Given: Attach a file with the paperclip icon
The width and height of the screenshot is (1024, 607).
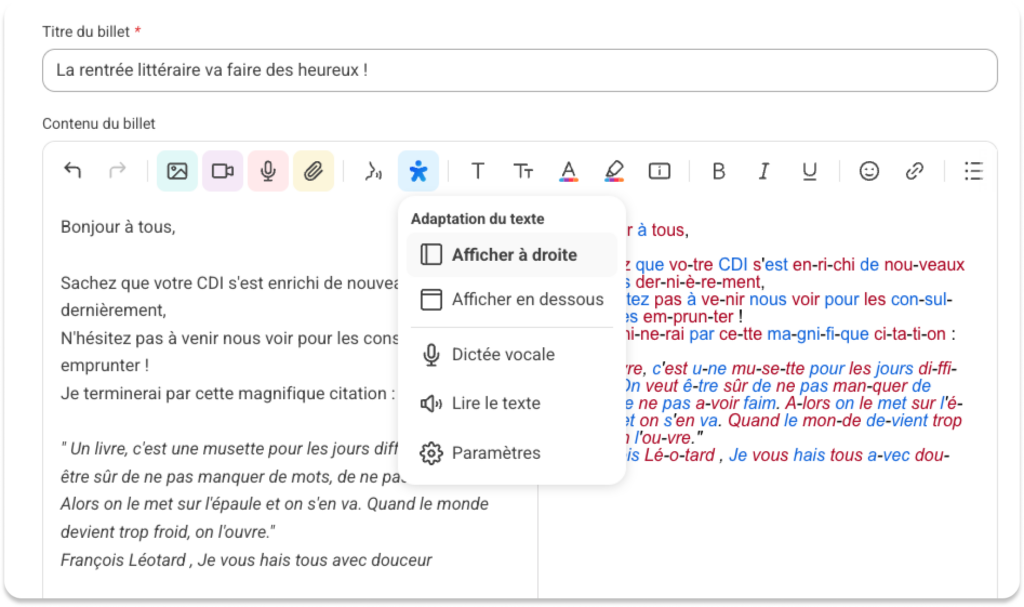Looking at the screenshot, I should (x=313, y=171).
